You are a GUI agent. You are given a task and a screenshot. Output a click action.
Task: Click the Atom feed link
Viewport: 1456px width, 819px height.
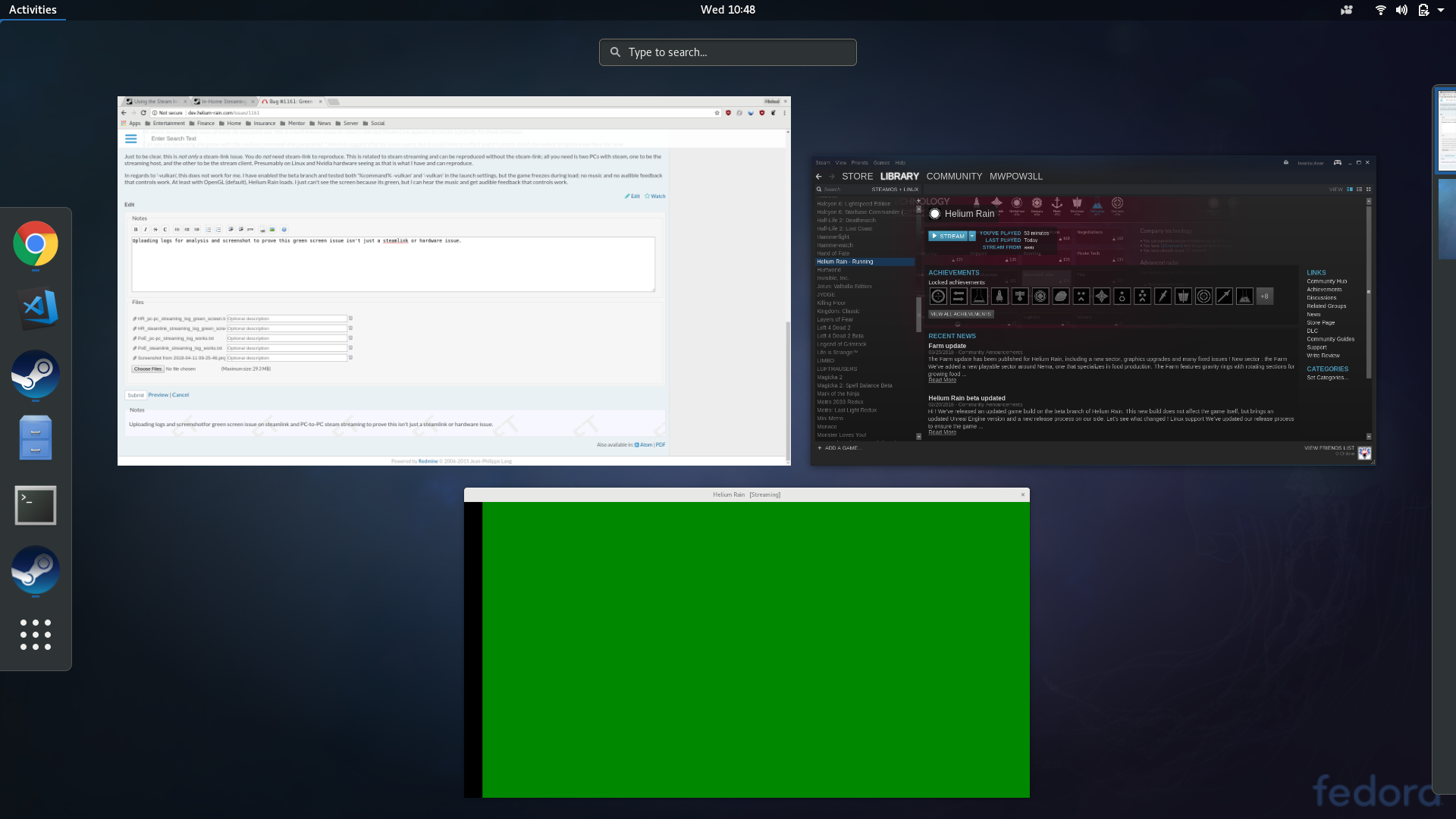coord(644,445)
